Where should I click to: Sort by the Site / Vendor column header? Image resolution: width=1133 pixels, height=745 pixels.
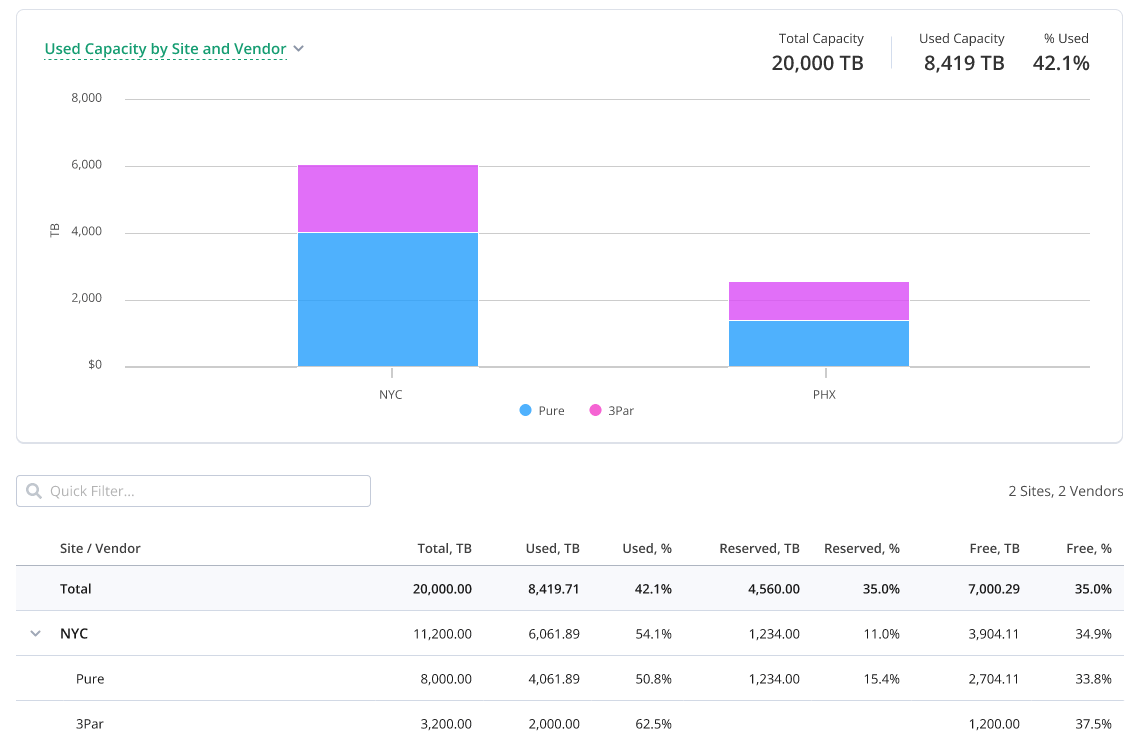pyautogui.click(x=100, y=548)
